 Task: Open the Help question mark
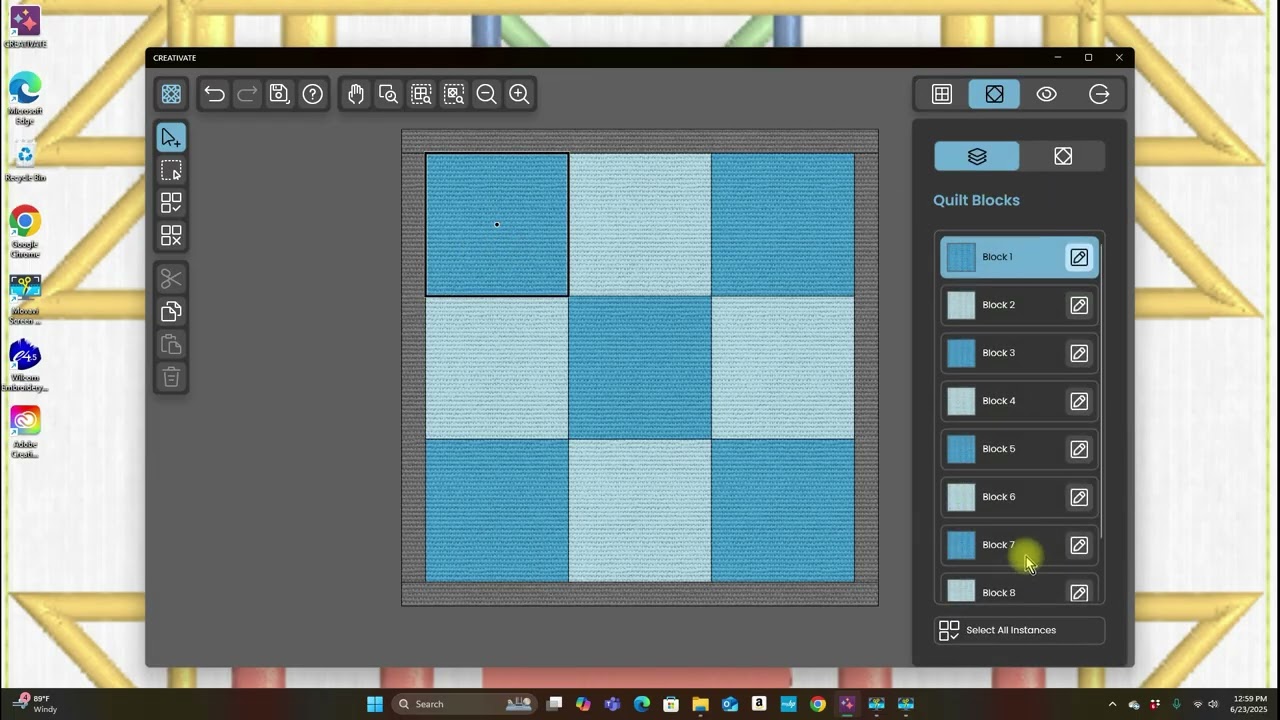(x=313, y=94)
